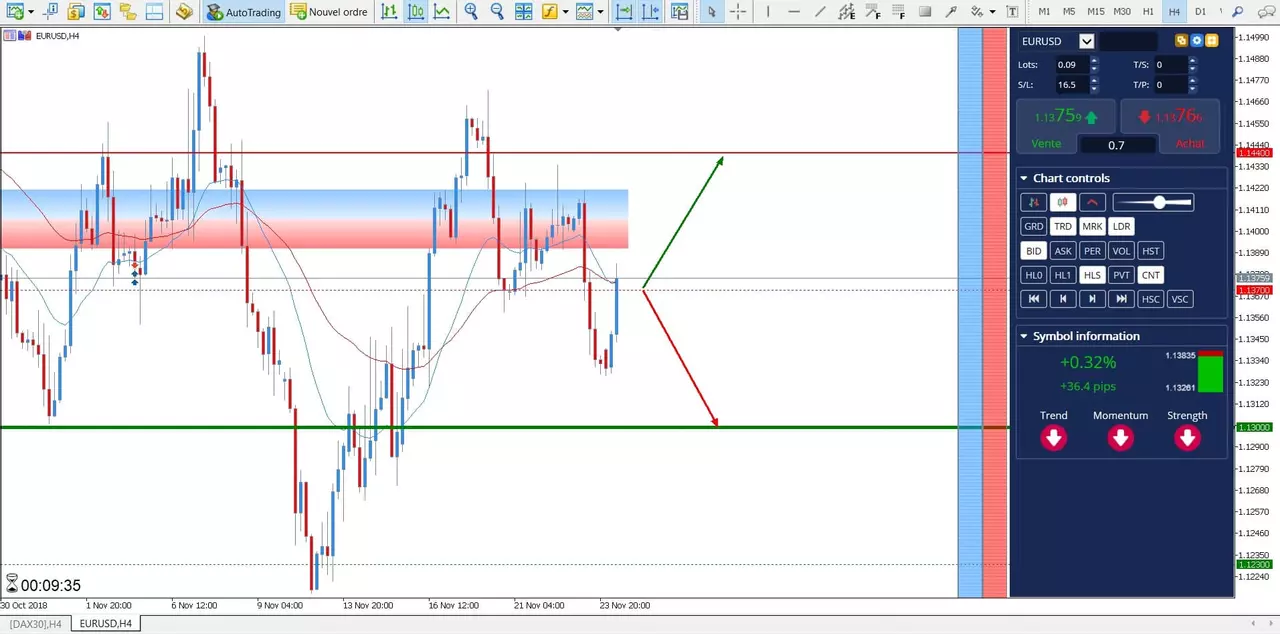Switch to M1 timeframe
Viewport: 1280px width, 634px height.
tap(1044, 12)
